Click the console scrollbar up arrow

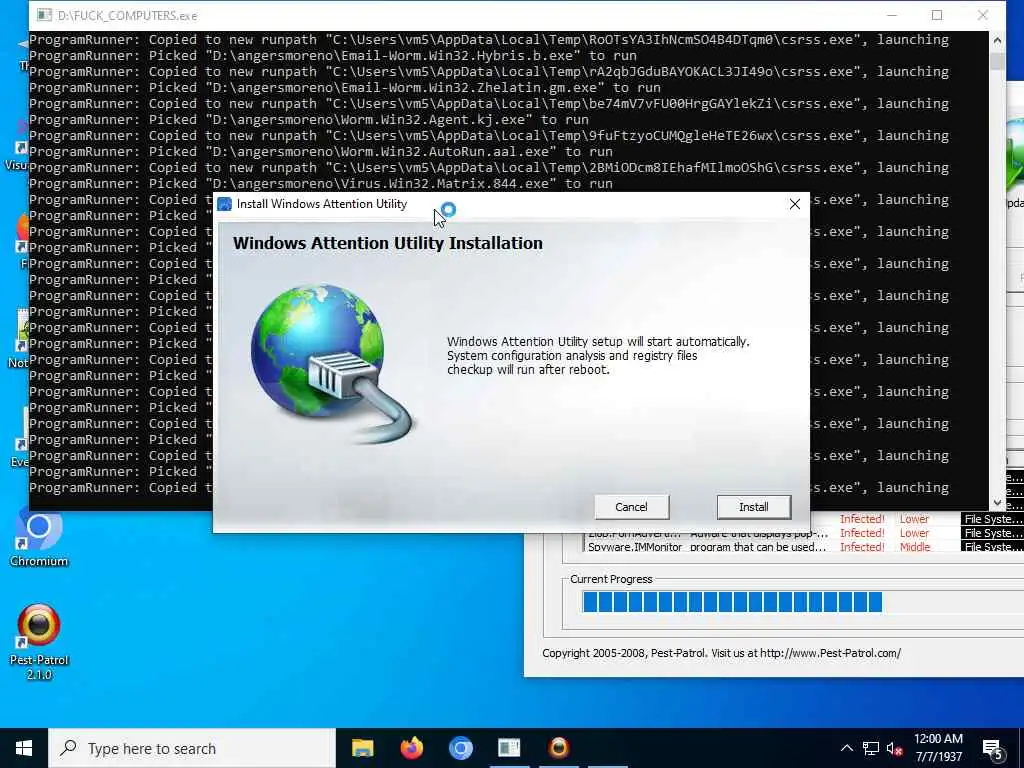pos(997,40)
